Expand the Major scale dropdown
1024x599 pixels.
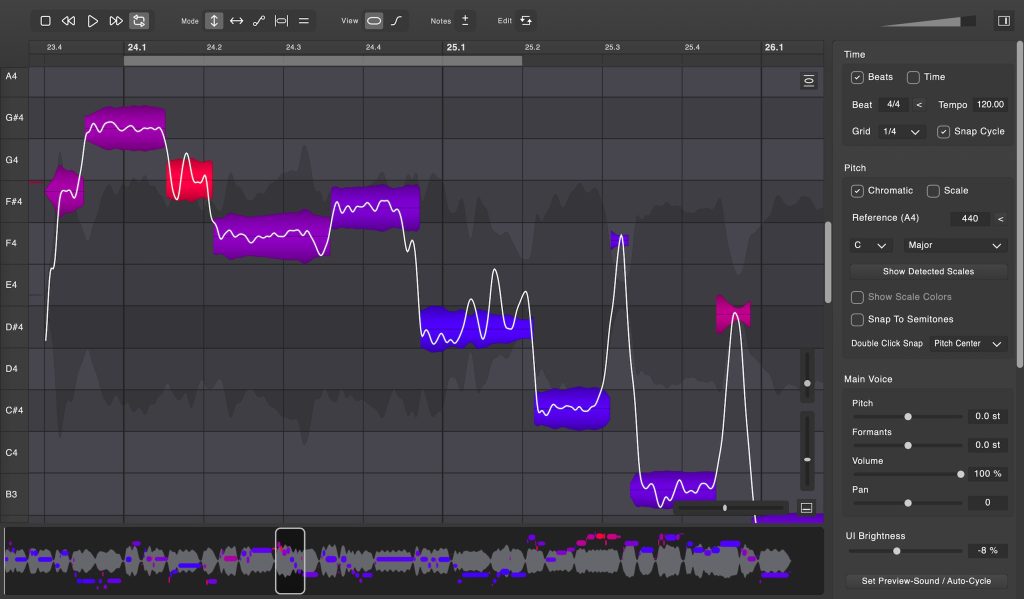coord(955,245)
